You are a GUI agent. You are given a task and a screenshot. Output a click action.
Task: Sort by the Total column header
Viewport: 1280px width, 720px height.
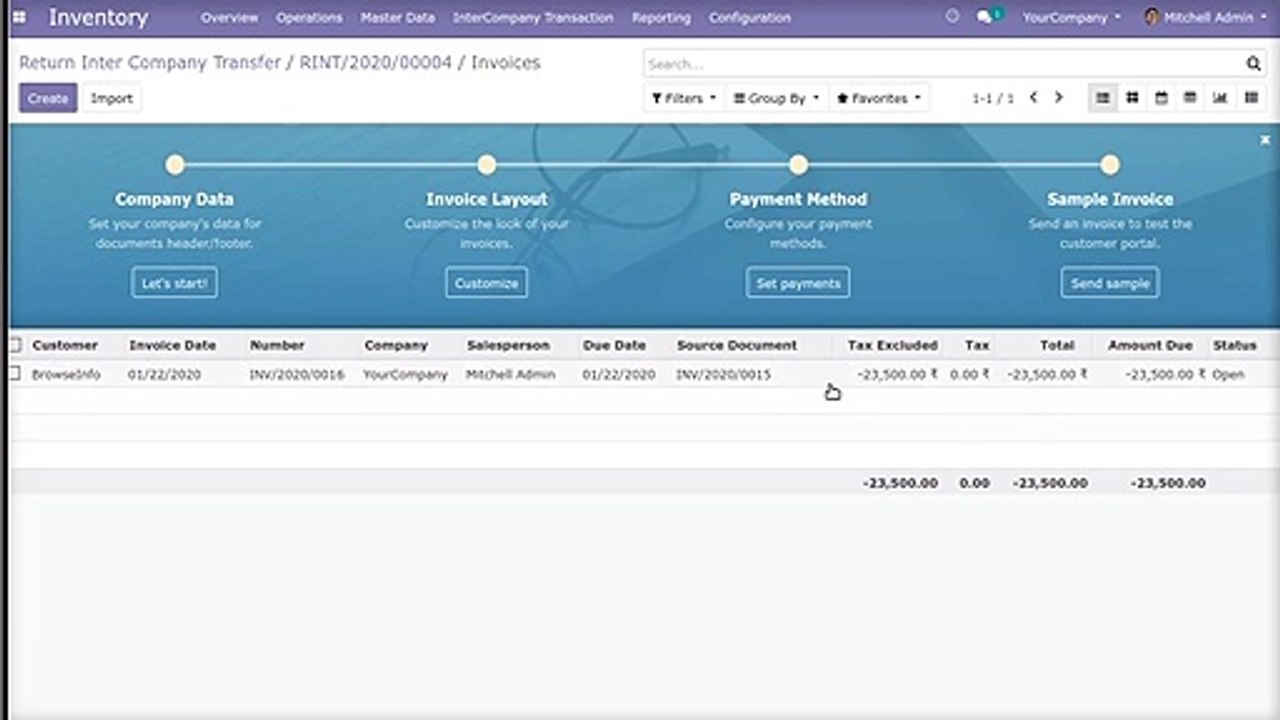(1057, 345)
